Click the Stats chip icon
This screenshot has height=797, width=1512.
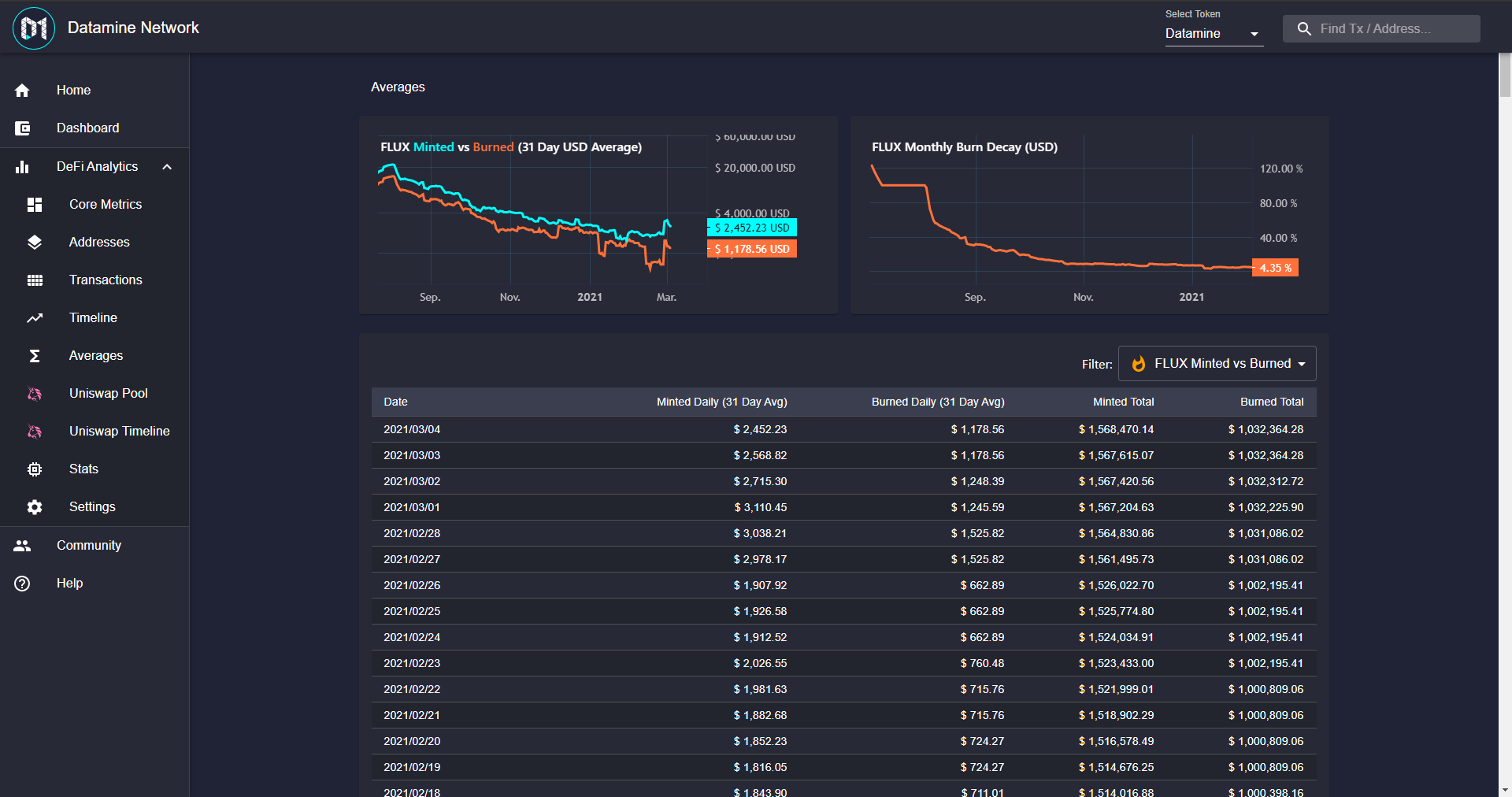coord(35,469)
